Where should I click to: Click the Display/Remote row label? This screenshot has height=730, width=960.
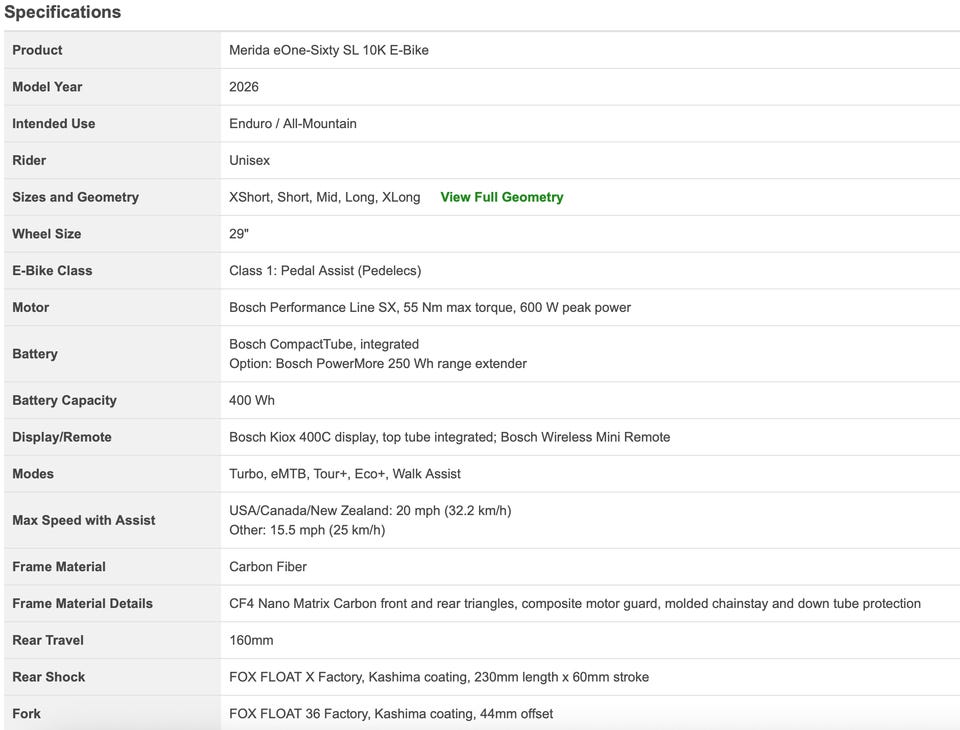62,437
